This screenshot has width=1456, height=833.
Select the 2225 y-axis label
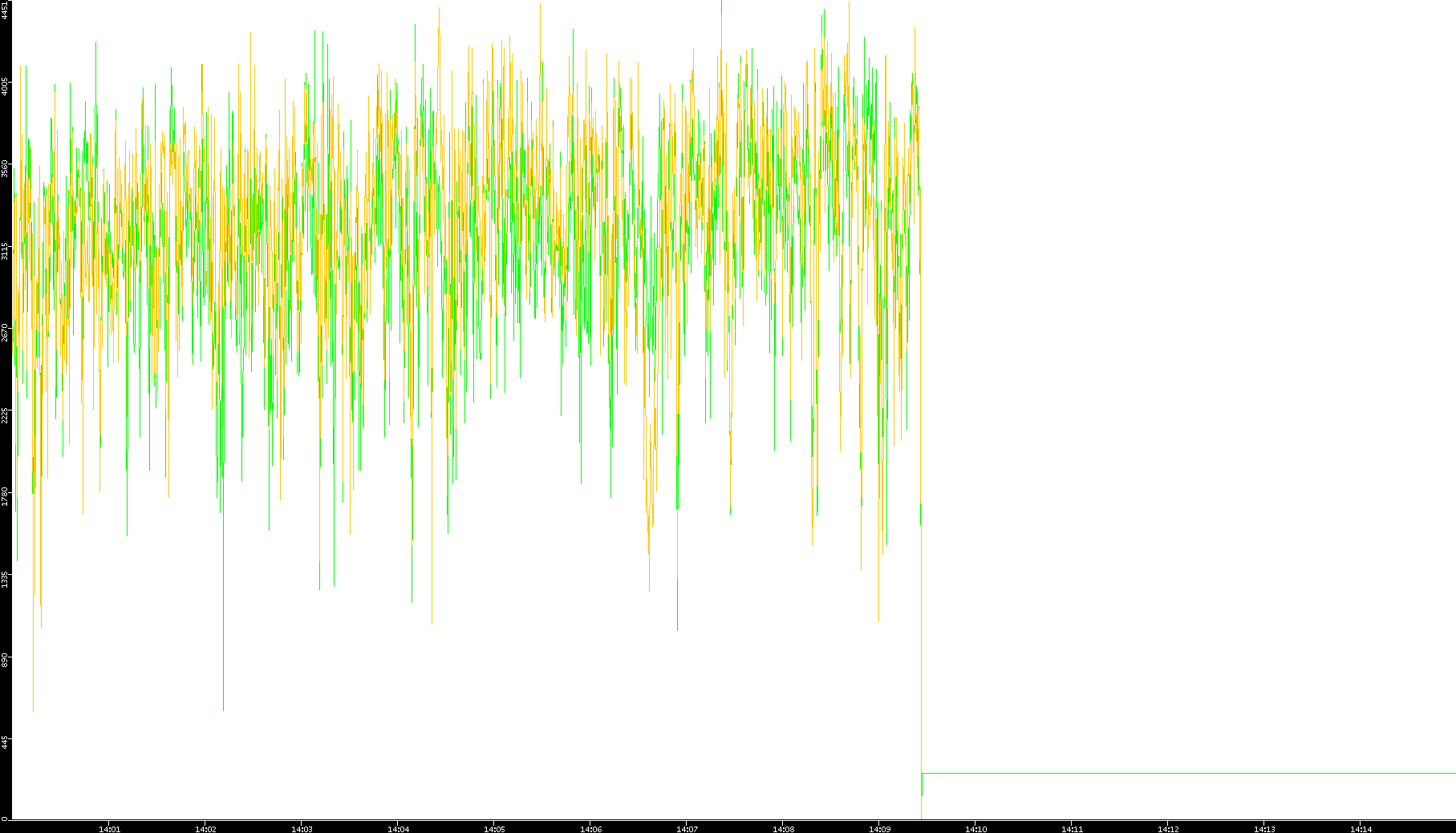click(x=5, y=415)
